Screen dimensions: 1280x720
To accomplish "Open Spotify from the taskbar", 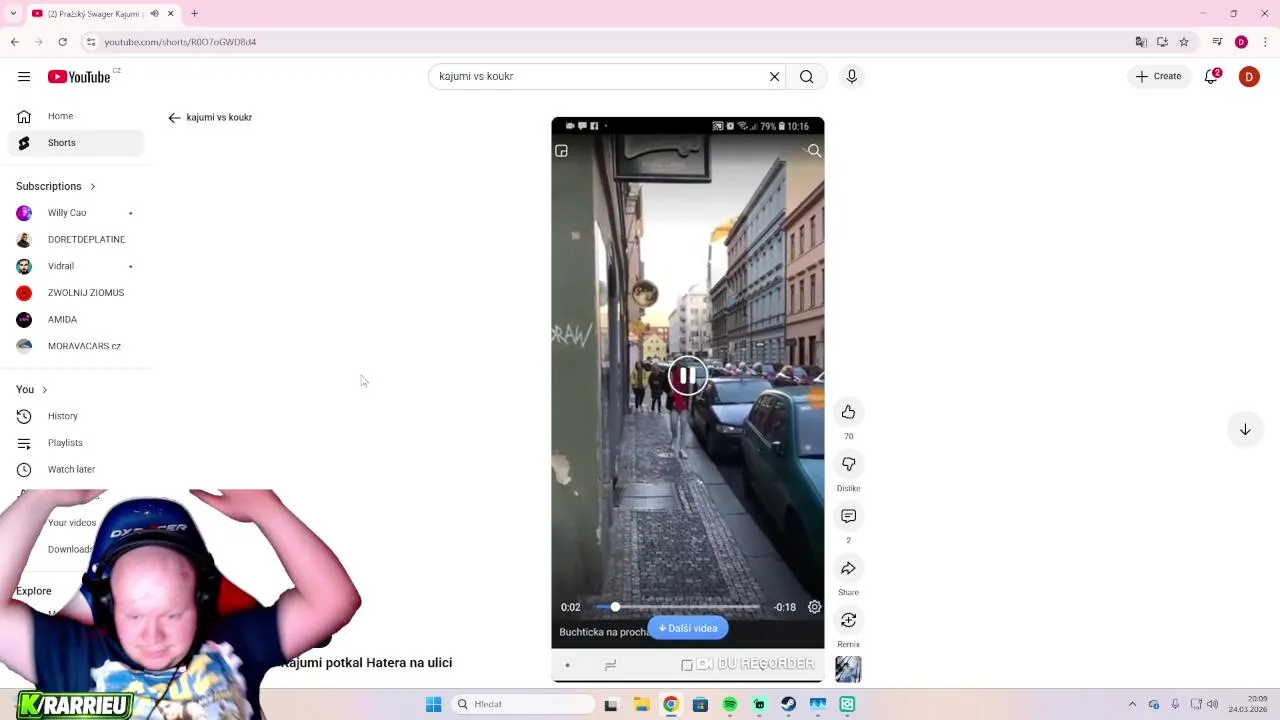I will tap(730, 705).
